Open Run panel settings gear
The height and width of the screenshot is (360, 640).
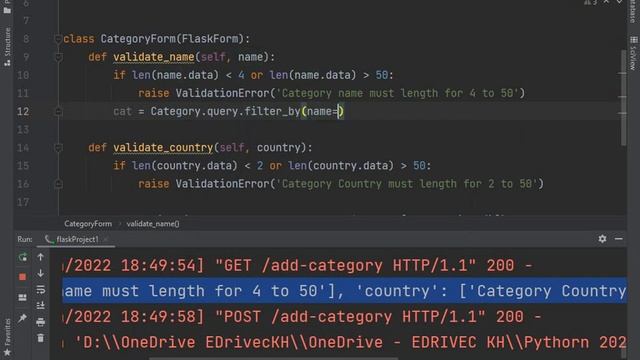602,239
